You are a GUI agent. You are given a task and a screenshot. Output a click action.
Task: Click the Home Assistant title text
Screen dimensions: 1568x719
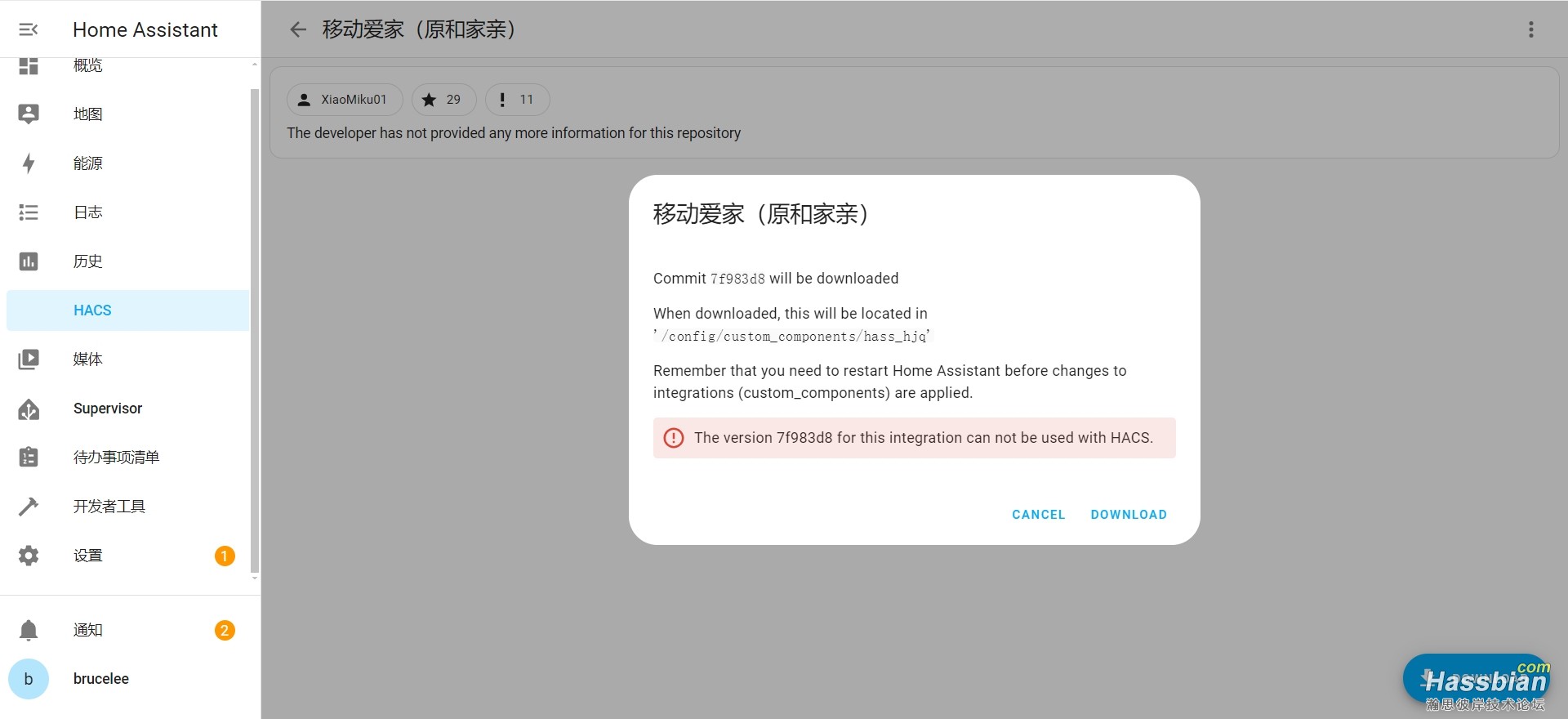coord(145,30)
